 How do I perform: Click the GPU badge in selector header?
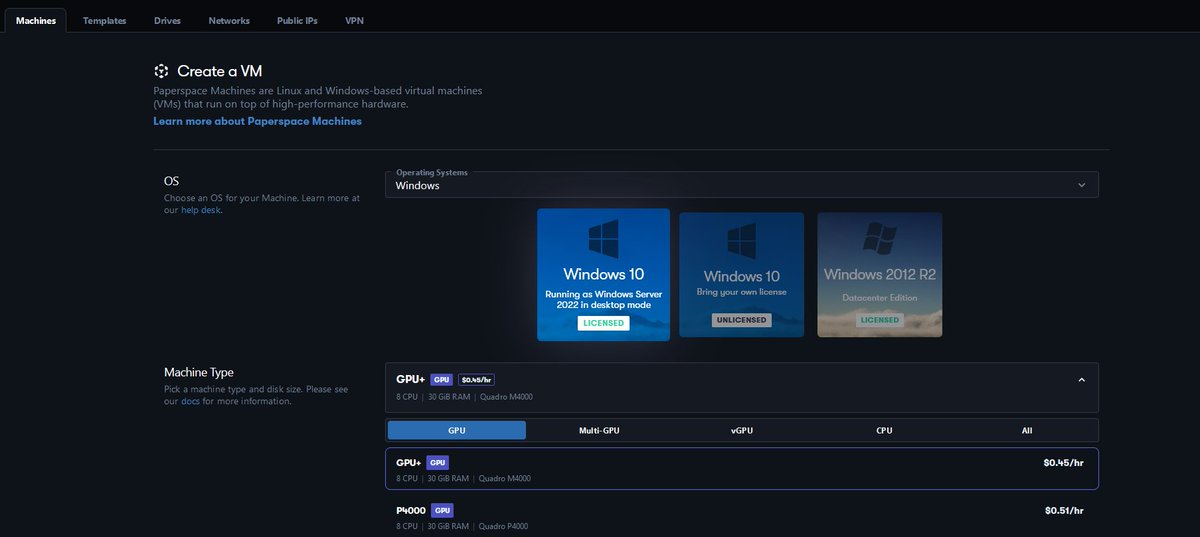tap(441, 380)
